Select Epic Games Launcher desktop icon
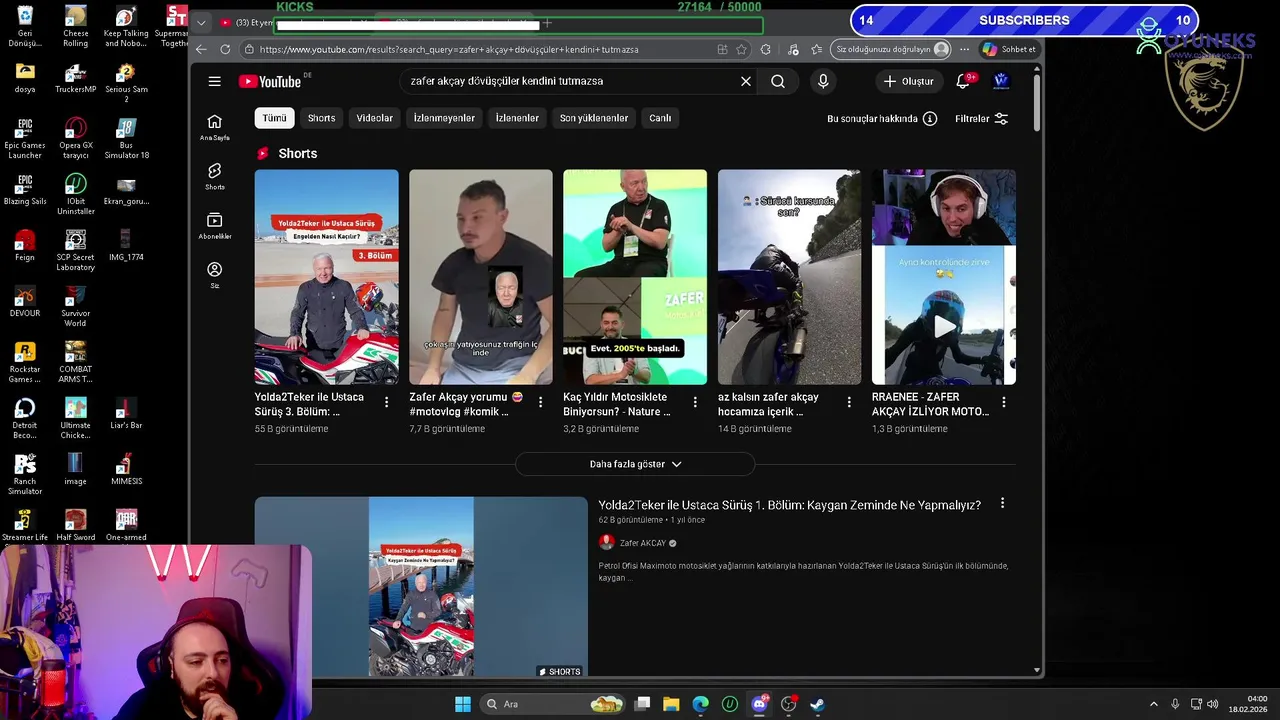 (25, 138)
